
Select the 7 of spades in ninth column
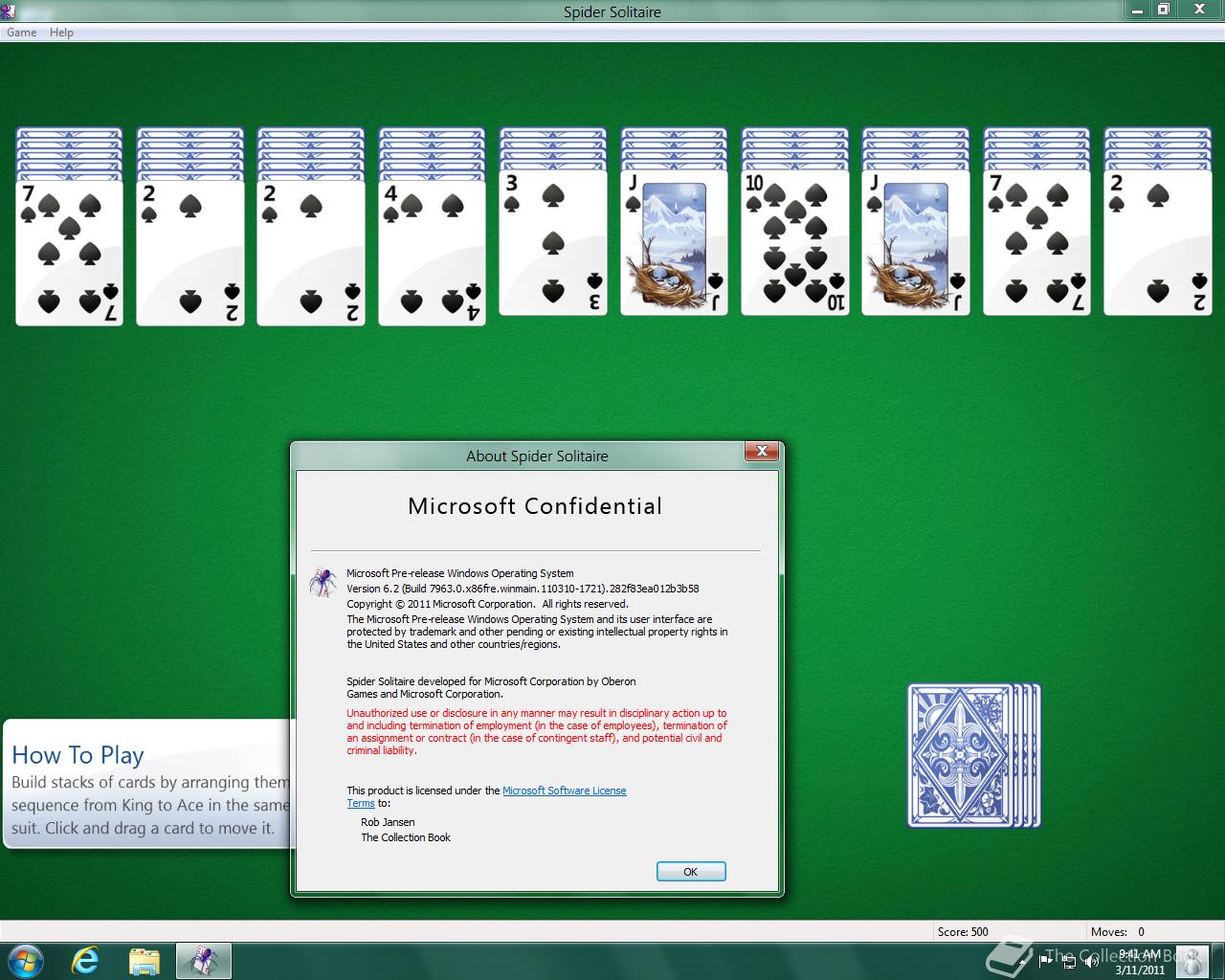point(1037,242)
